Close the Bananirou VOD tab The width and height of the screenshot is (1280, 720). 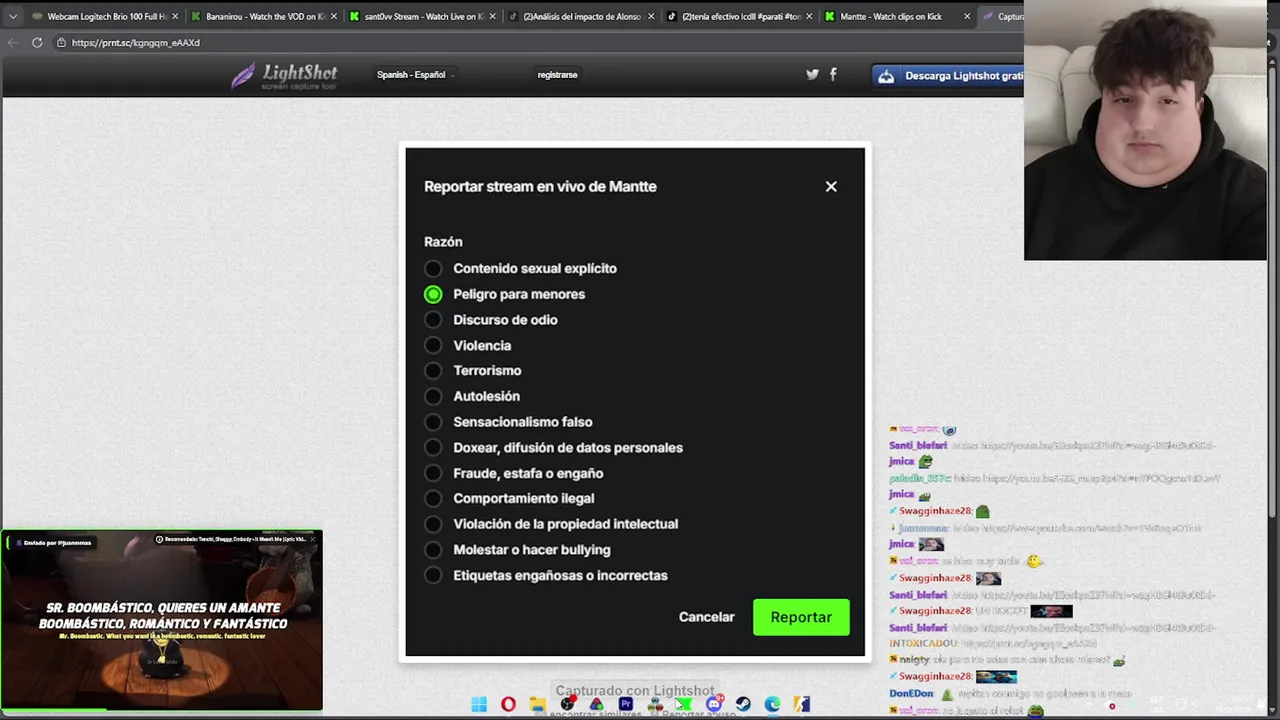point(334,16)
